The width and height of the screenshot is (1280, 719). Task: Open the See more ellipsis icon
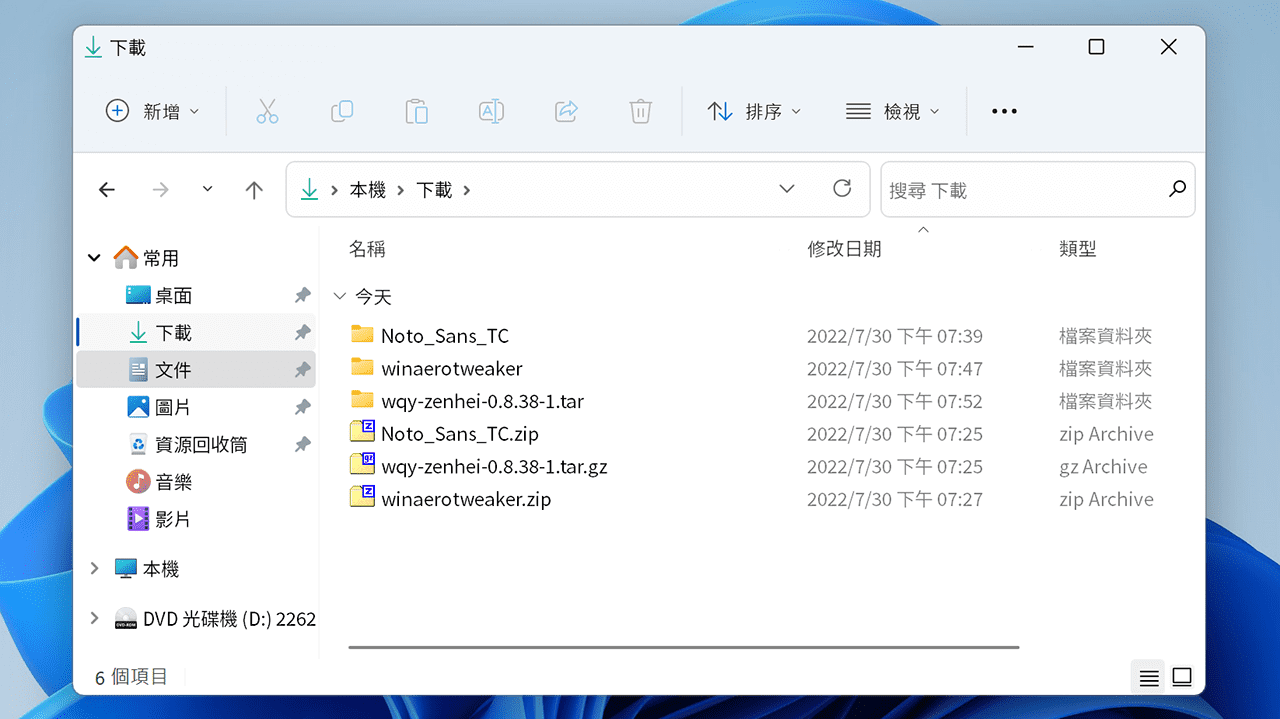tap(1004, 111)
